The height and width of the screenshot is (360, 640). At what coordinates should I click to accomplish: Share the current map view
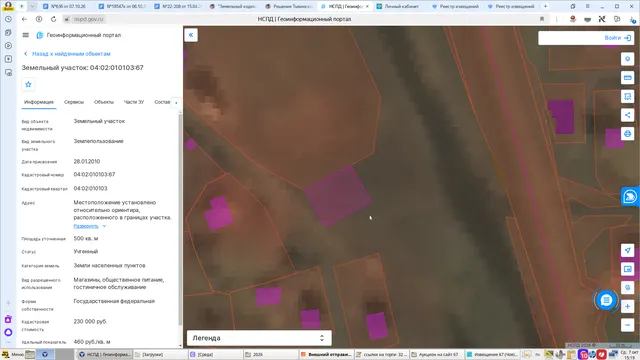click(627, 115)
